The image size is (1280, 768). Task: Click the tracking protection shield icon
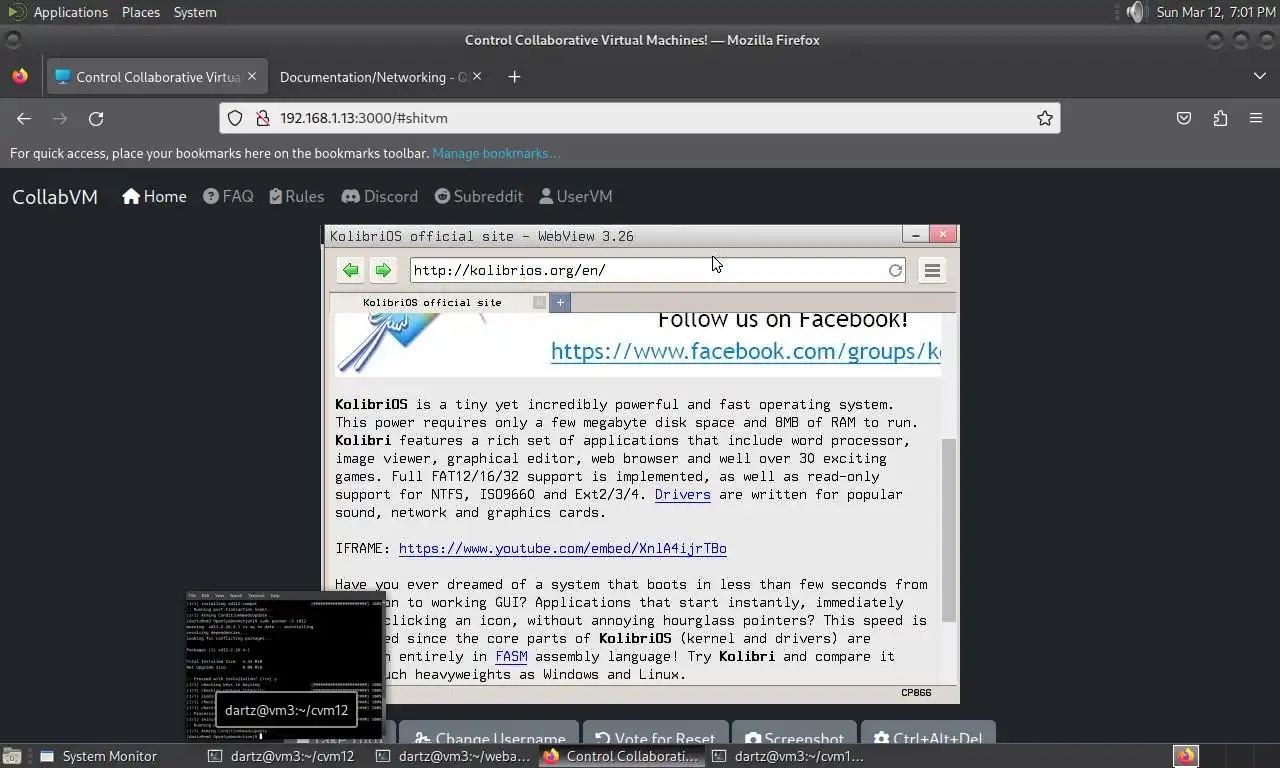[235, 118]
